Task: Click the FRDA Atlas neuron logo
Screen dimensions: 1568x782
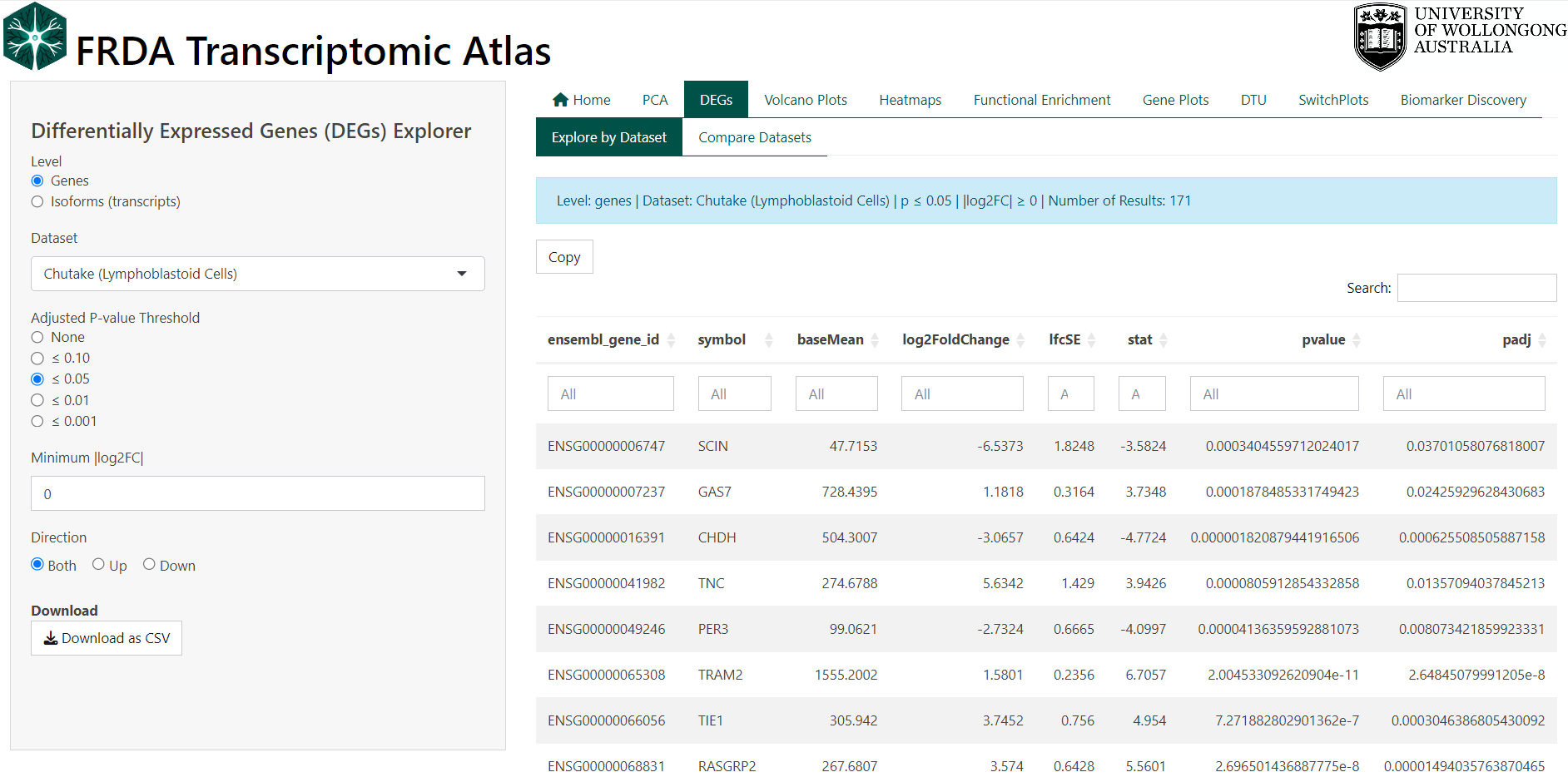Action: click(35, 37)
